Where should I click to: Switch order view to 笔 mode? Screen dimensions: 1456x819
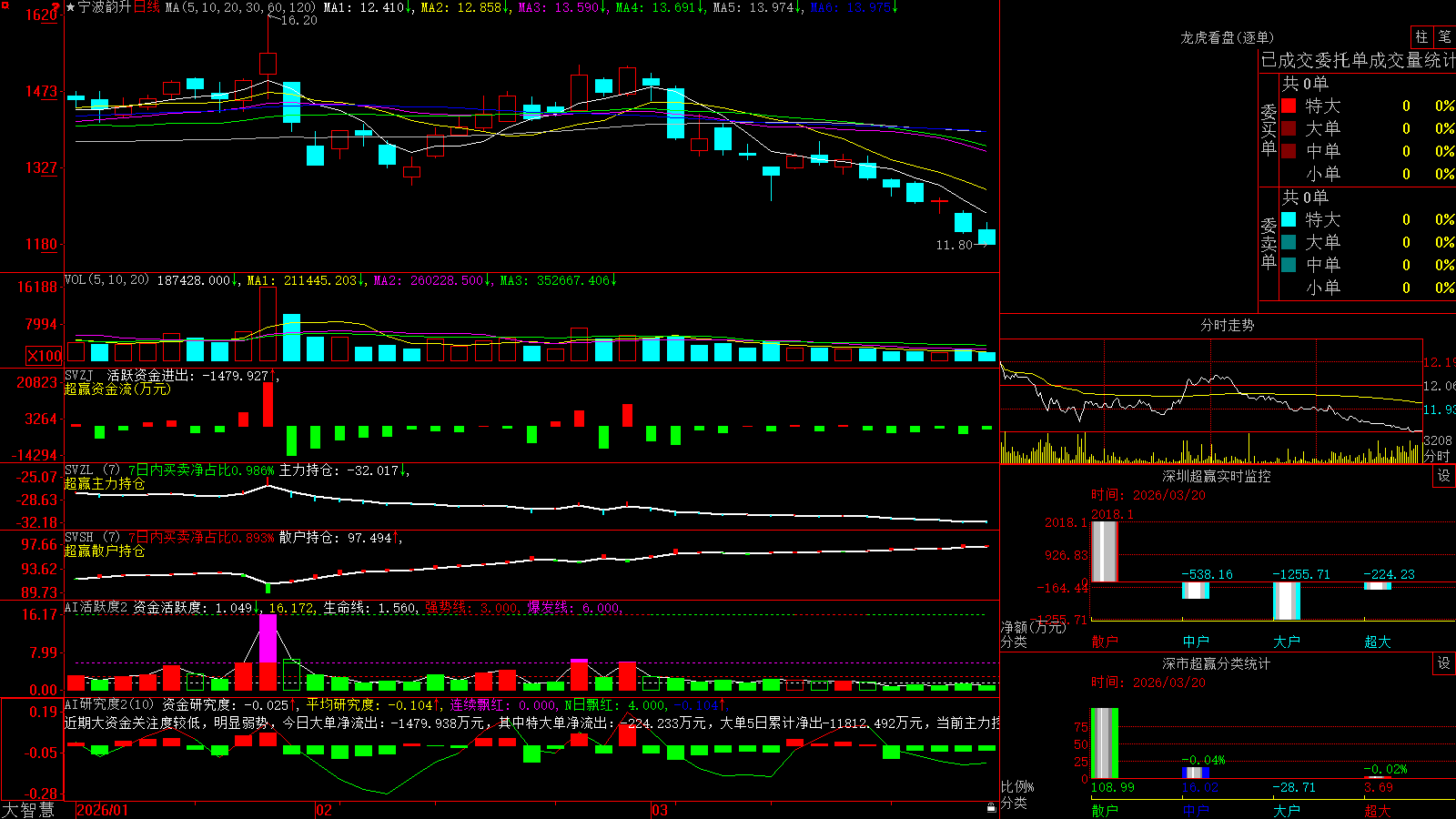(1444, 36)
